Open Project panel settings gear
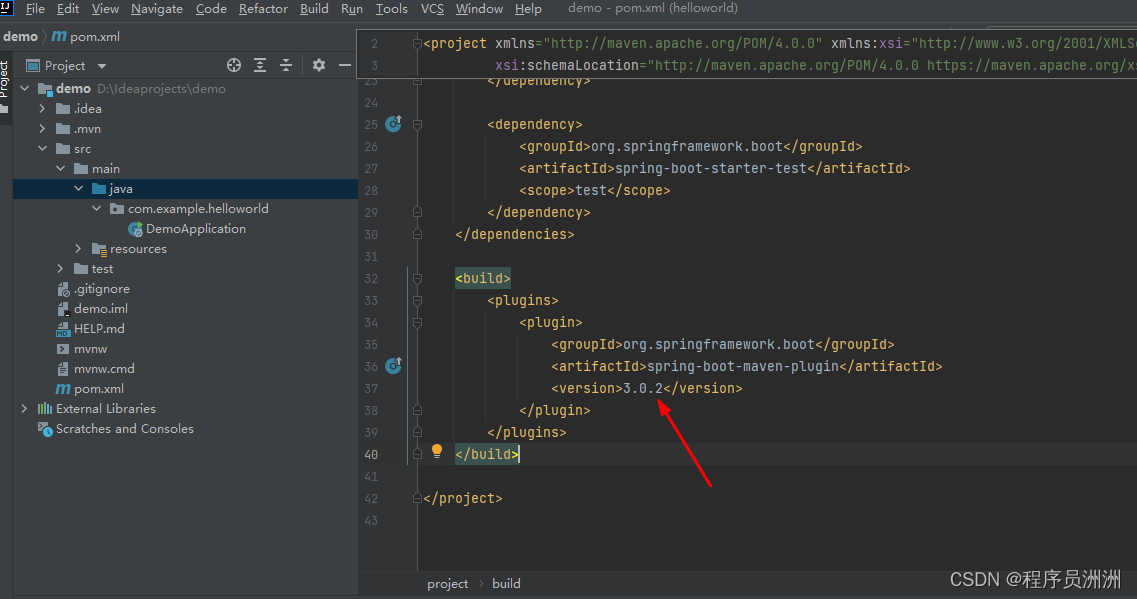 (x=319, y=65)
